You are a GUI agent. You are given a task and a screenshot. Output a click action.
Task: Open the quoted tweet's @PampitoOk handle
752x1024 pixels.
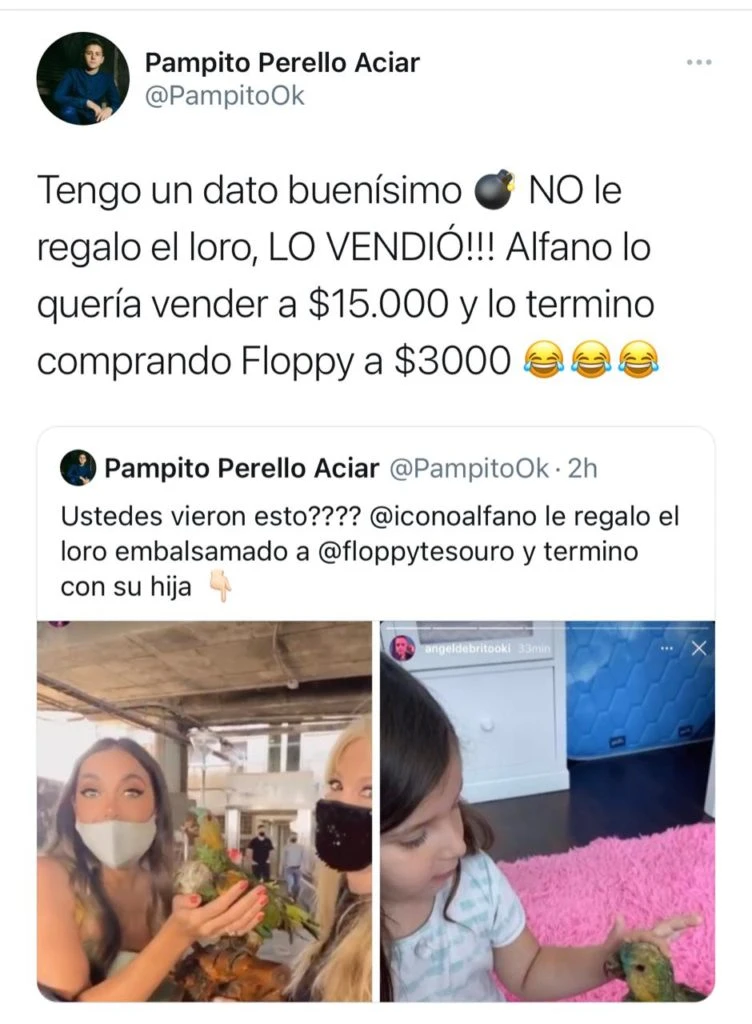pyautogui.click(x=469, y=468)
